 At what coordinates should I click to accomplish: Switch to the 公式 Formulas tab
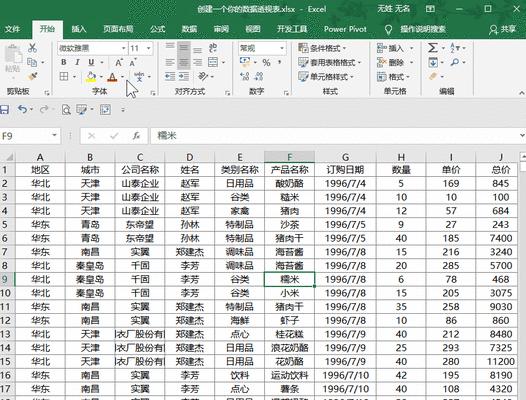coord(157,29)
